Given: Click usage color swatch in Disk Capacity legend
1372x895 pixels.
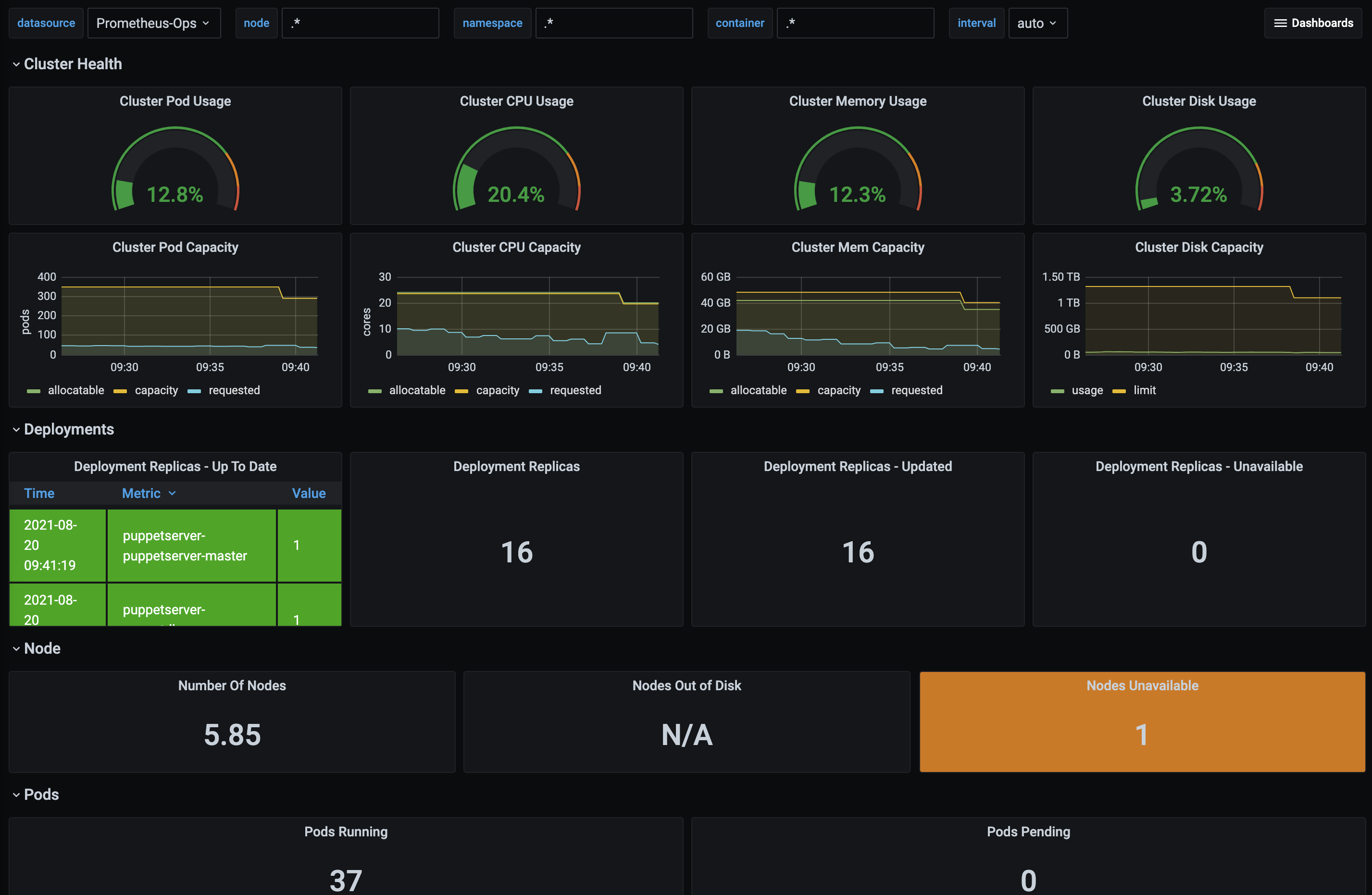Looking at the screenshot, I should 1057,391.
